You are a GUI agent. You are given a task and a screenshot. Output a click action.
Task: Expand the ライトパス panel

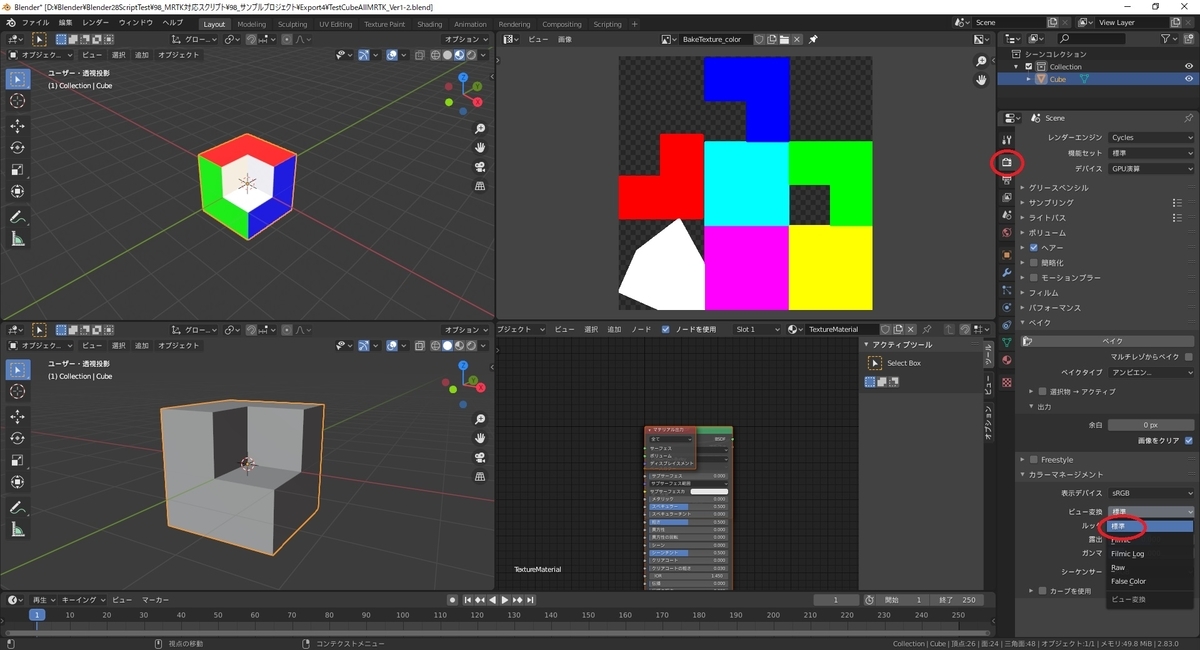(x=1047, y=217)
